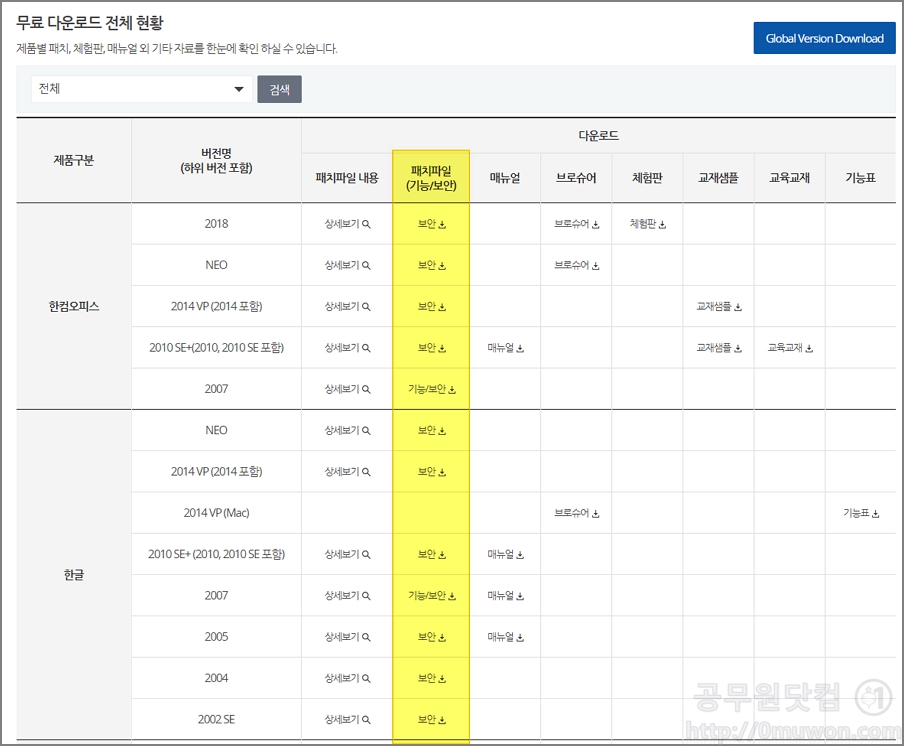The image size is (904, 746).
Task: Download 보안 patch for 한글 NEO
Action: point(432,431)
